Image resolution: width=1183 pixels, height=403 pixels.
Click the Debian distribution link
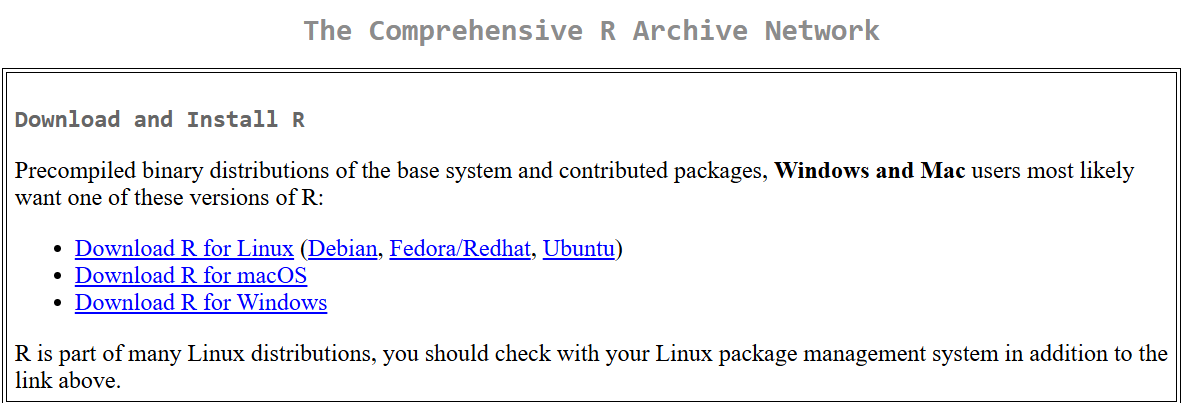click(x=344, y=249)
